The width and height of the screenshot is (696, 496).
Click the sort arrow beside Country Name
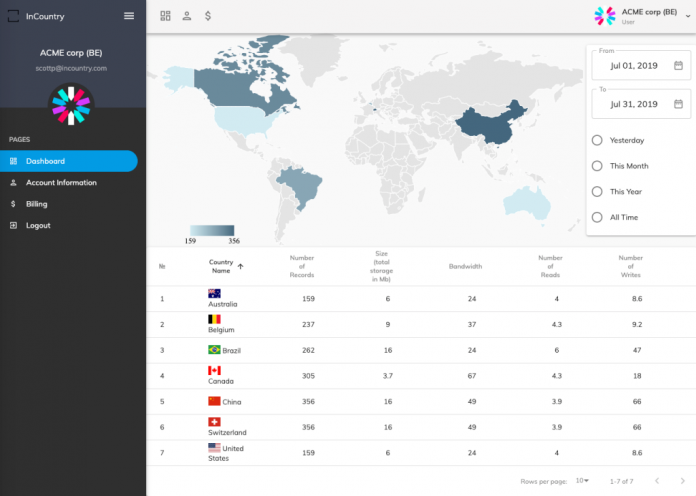pos(240,267)
